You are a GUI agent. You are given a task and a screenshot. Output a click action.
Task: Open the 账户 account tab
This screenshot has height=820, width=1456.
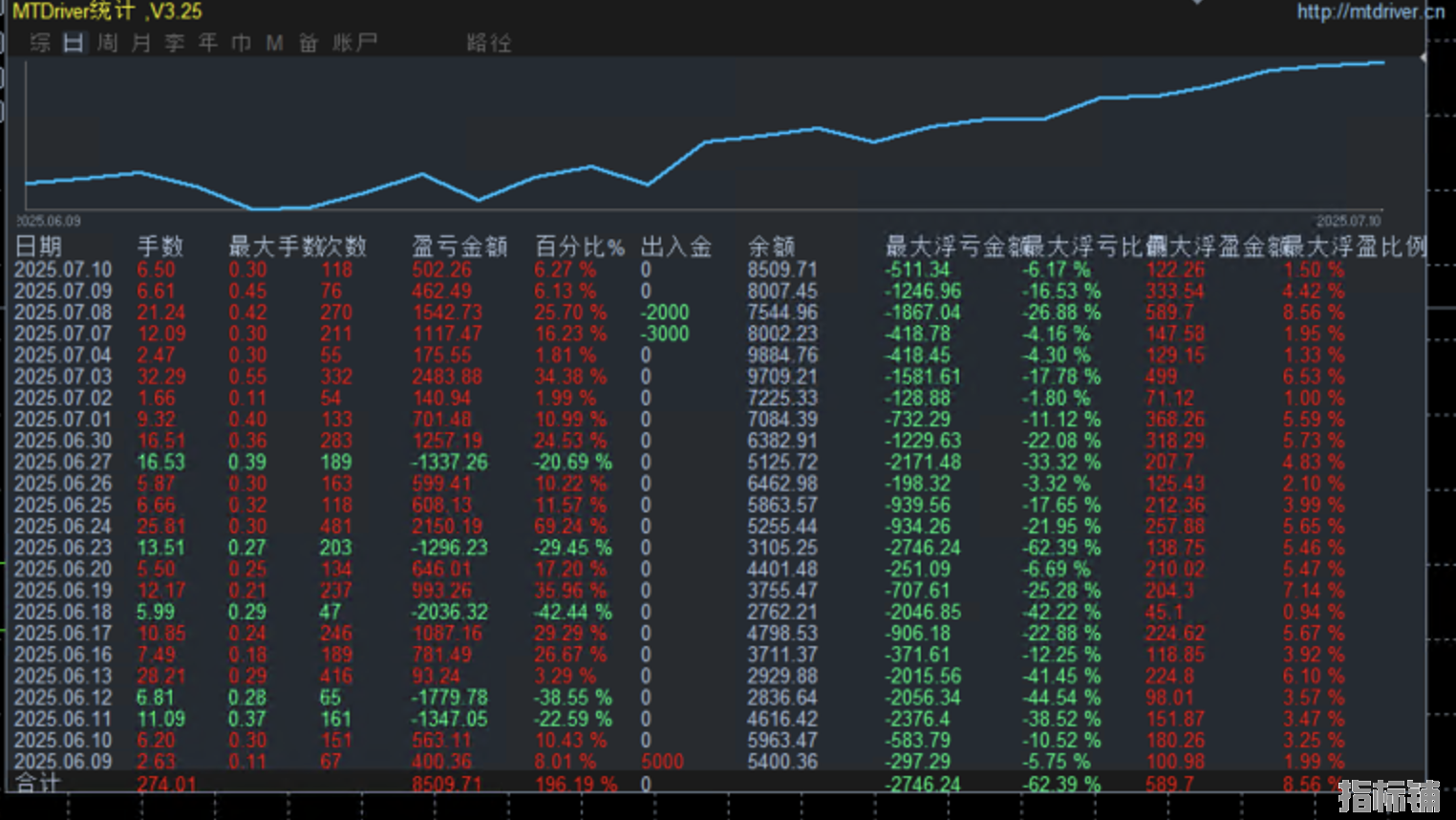coord(354,43)
